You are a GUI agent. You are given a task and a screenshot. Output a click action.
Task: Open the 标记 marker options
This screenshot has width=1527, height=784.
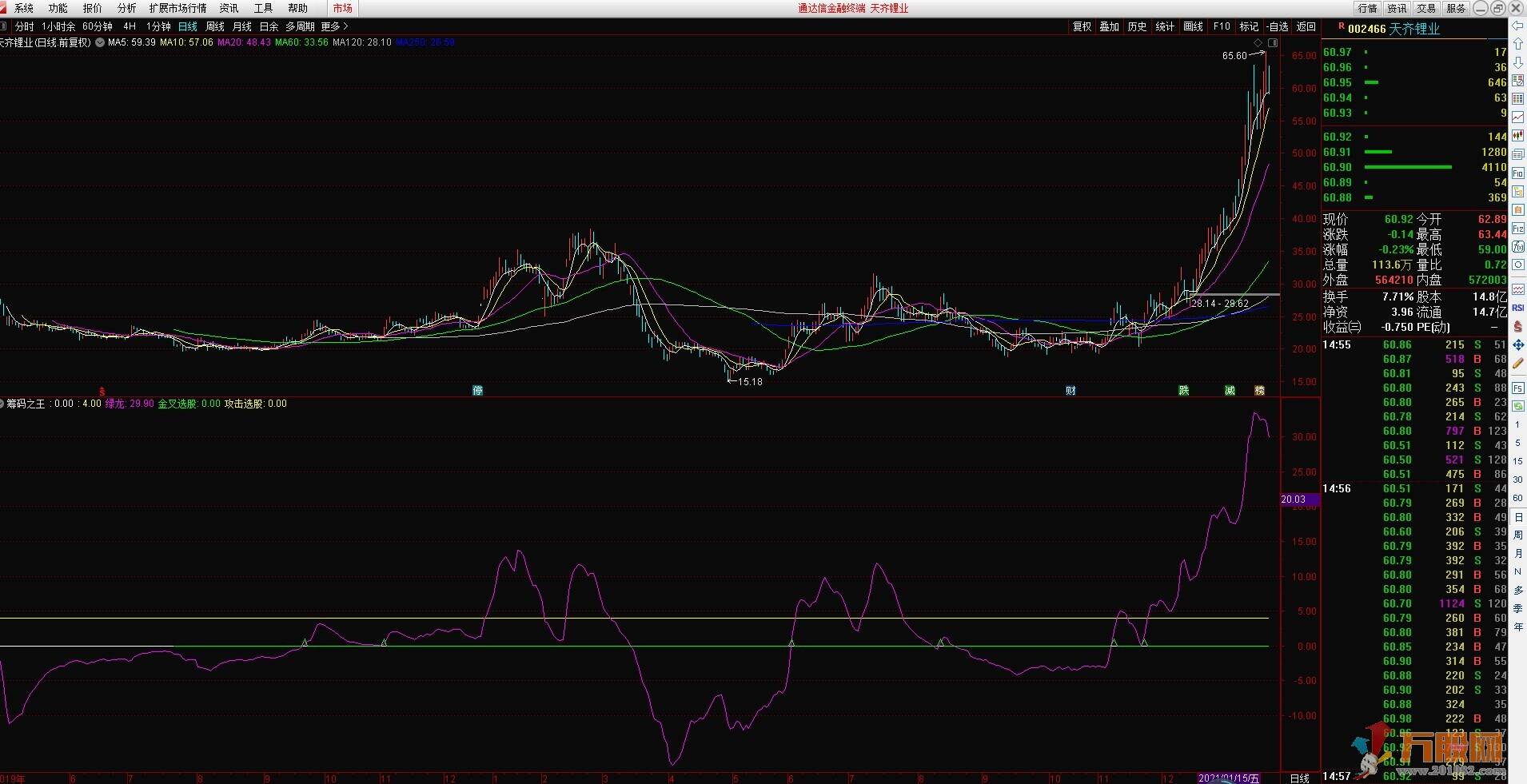[1249, 26]
